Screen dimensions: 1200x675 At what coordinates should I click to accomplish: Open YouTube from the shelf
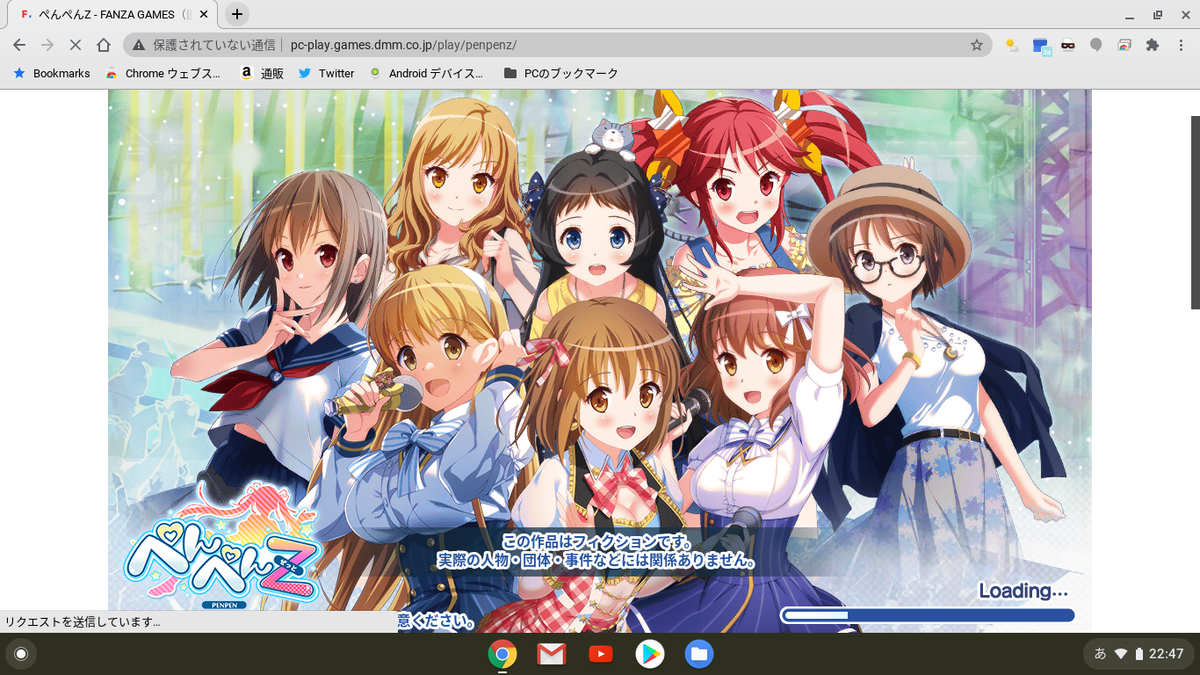pos(601,654)
